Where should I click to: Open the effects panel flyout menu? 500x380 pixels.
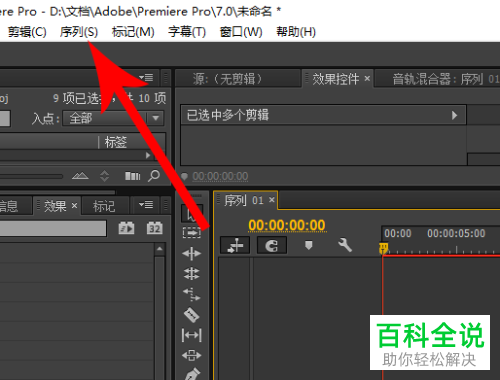point(146,204)
